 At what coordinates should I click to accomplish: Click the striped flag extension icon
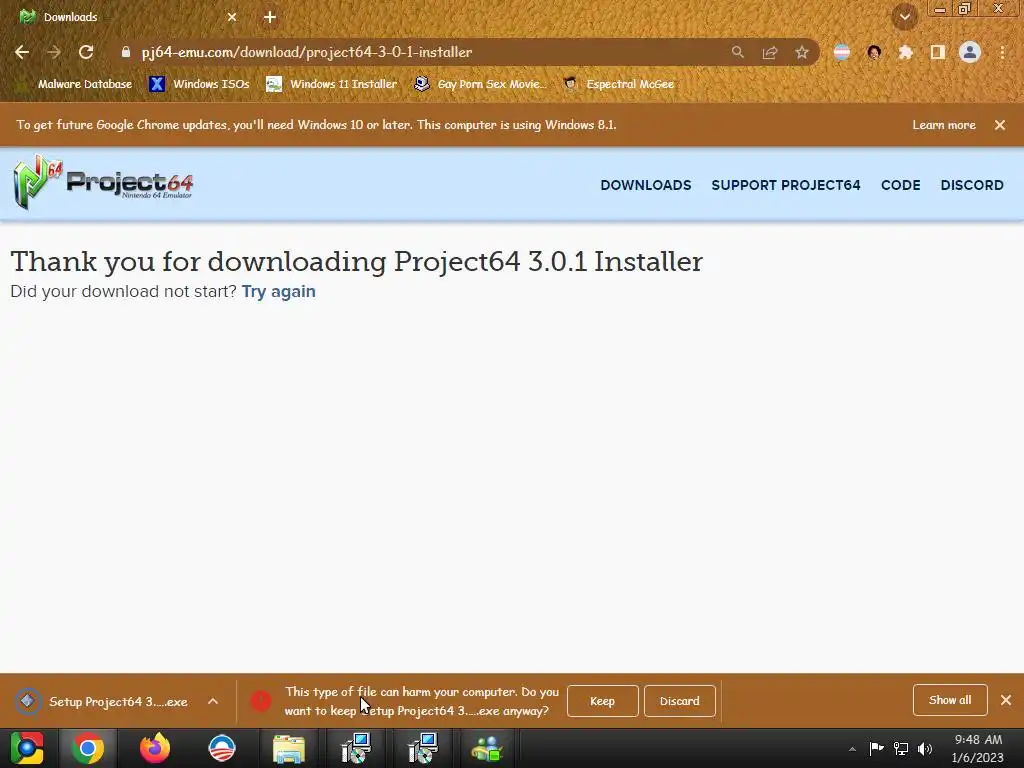click(842, 52)
